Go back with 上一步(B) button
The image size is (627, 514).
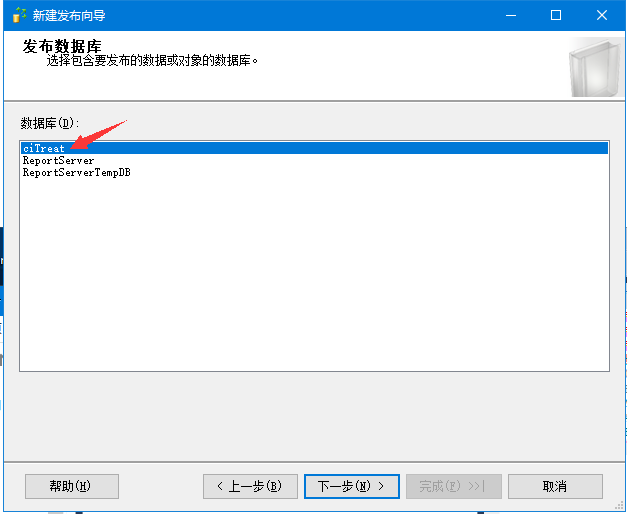250,486
